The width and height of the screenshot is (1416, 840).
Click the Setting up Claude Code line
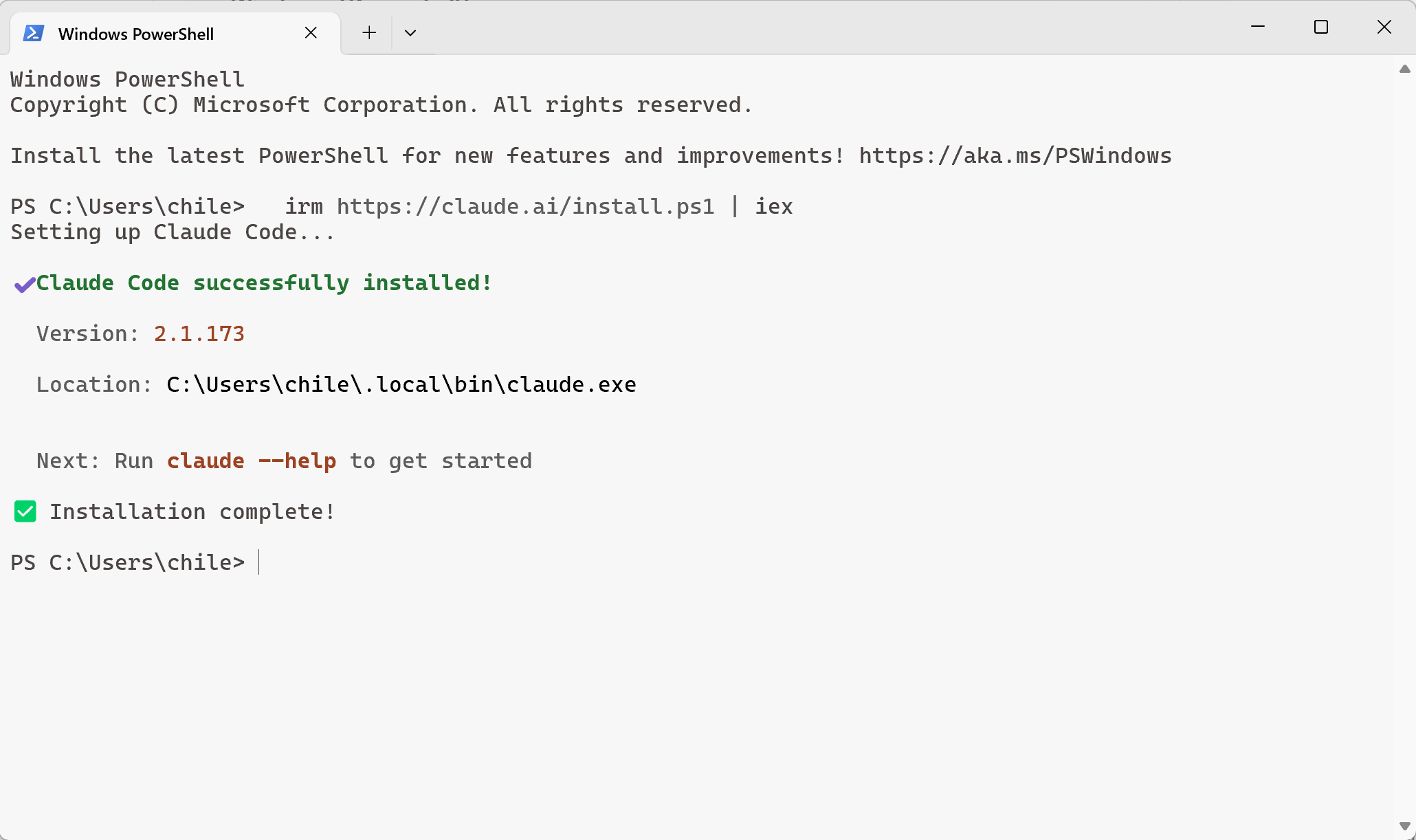(173, 232)
